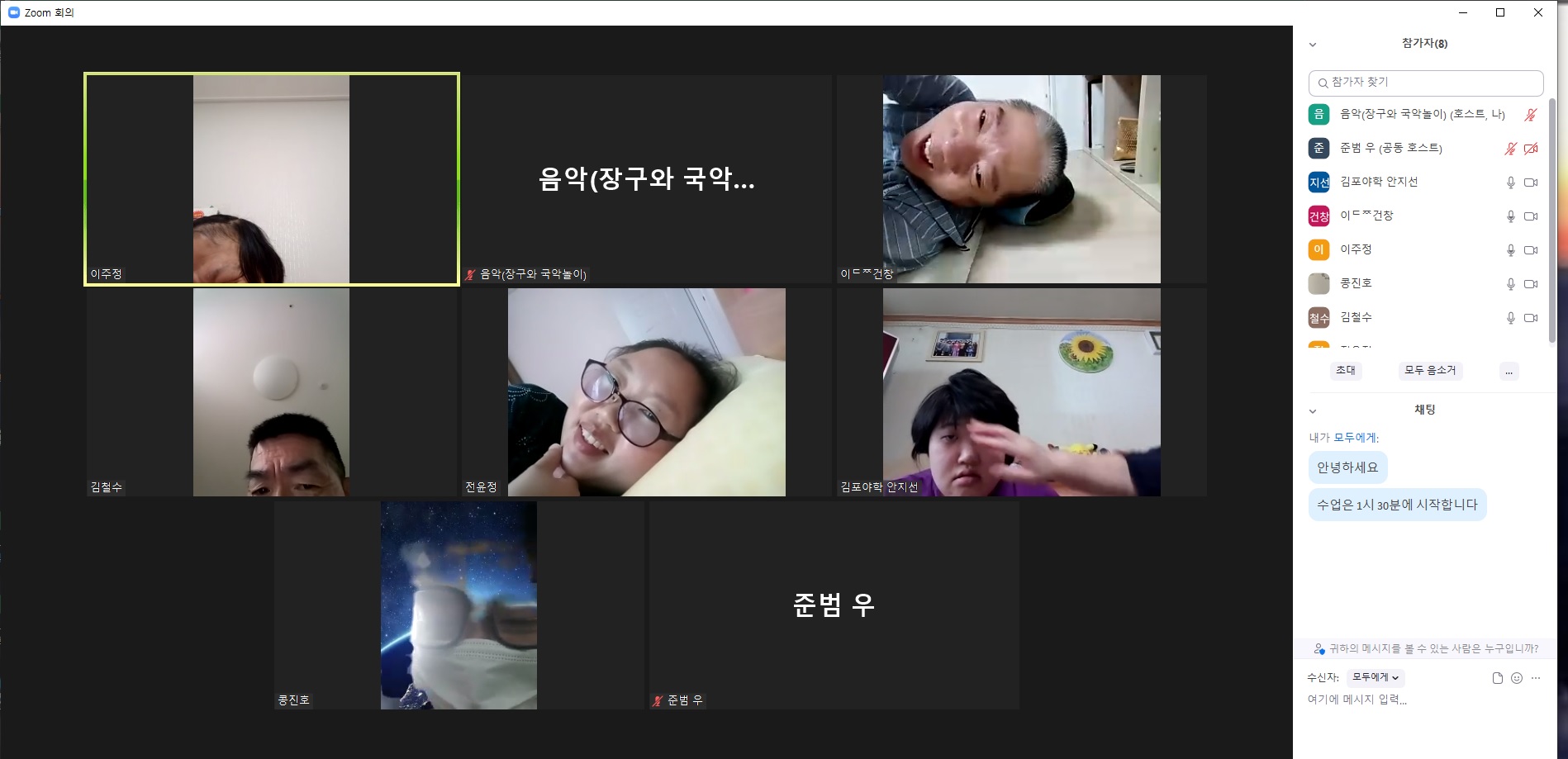Screen dimensions: 1568x759
Task: Select 콩진호's video tile
Action: (x=459, y=605)
